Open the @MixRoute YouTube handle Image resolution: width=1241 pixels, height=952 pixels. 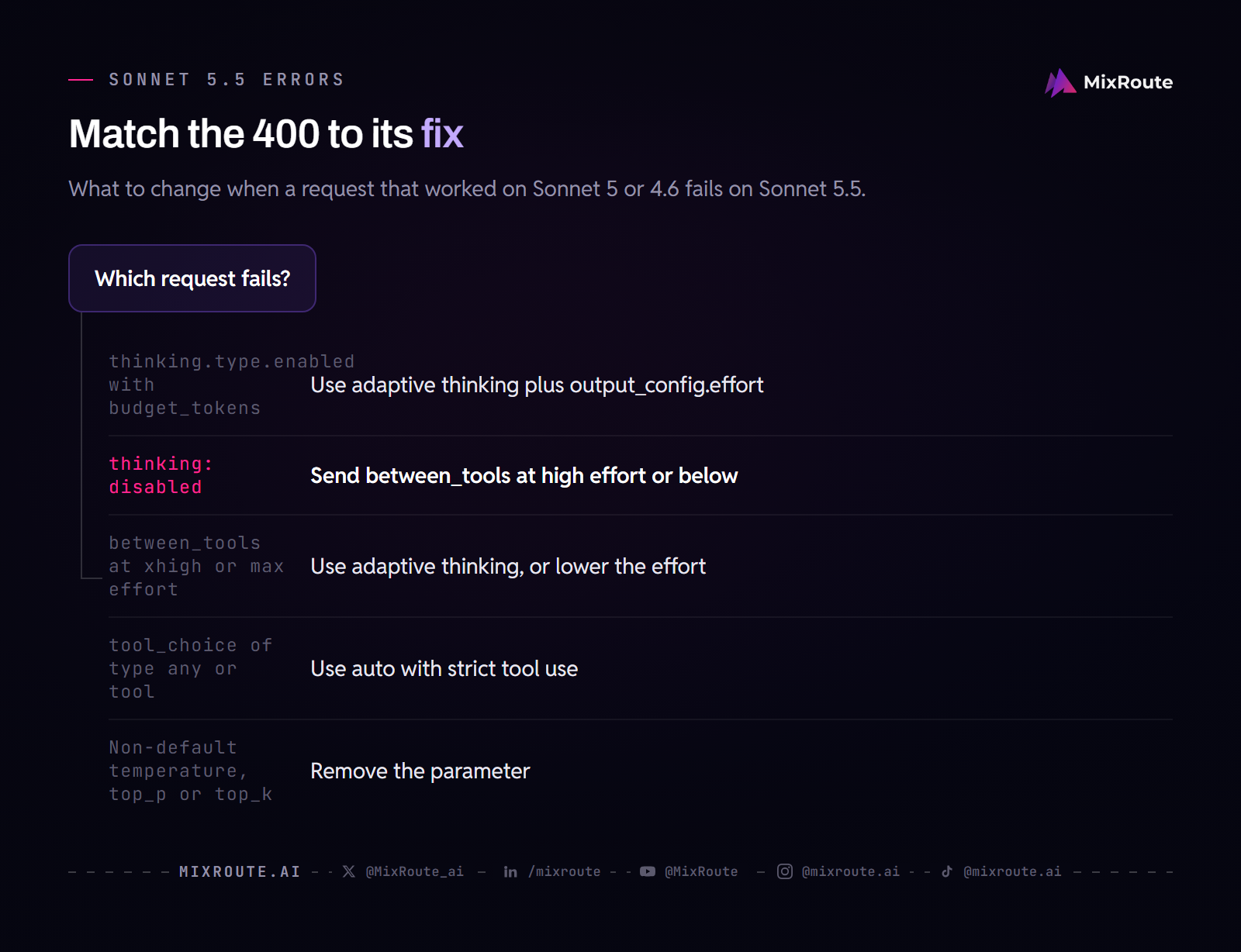pos(701,871)
